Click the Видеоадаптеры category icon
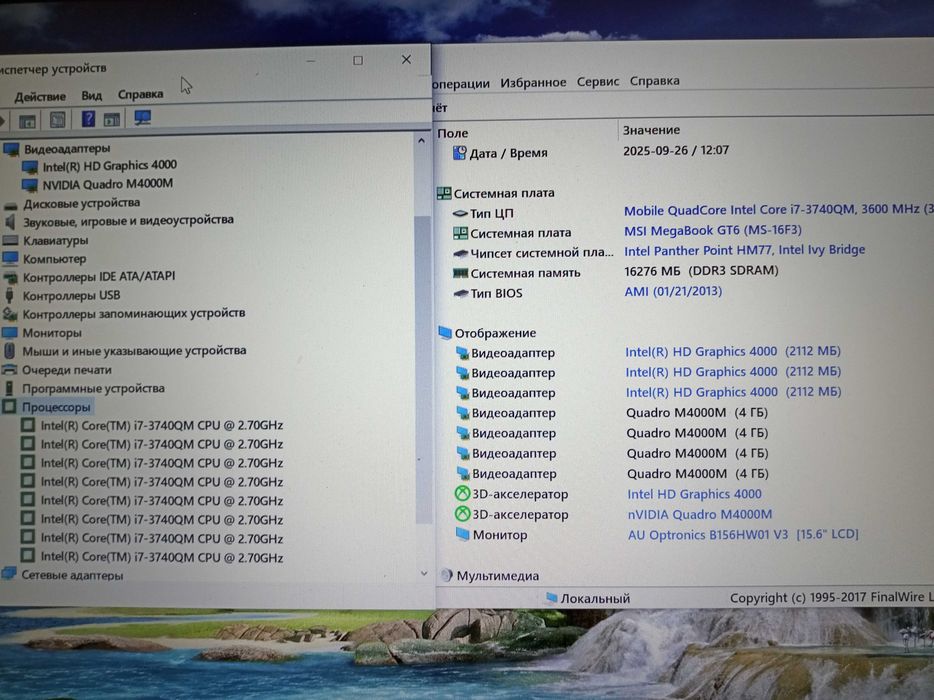The height and width of the screenshot is (700, 934). click(11, 149)
